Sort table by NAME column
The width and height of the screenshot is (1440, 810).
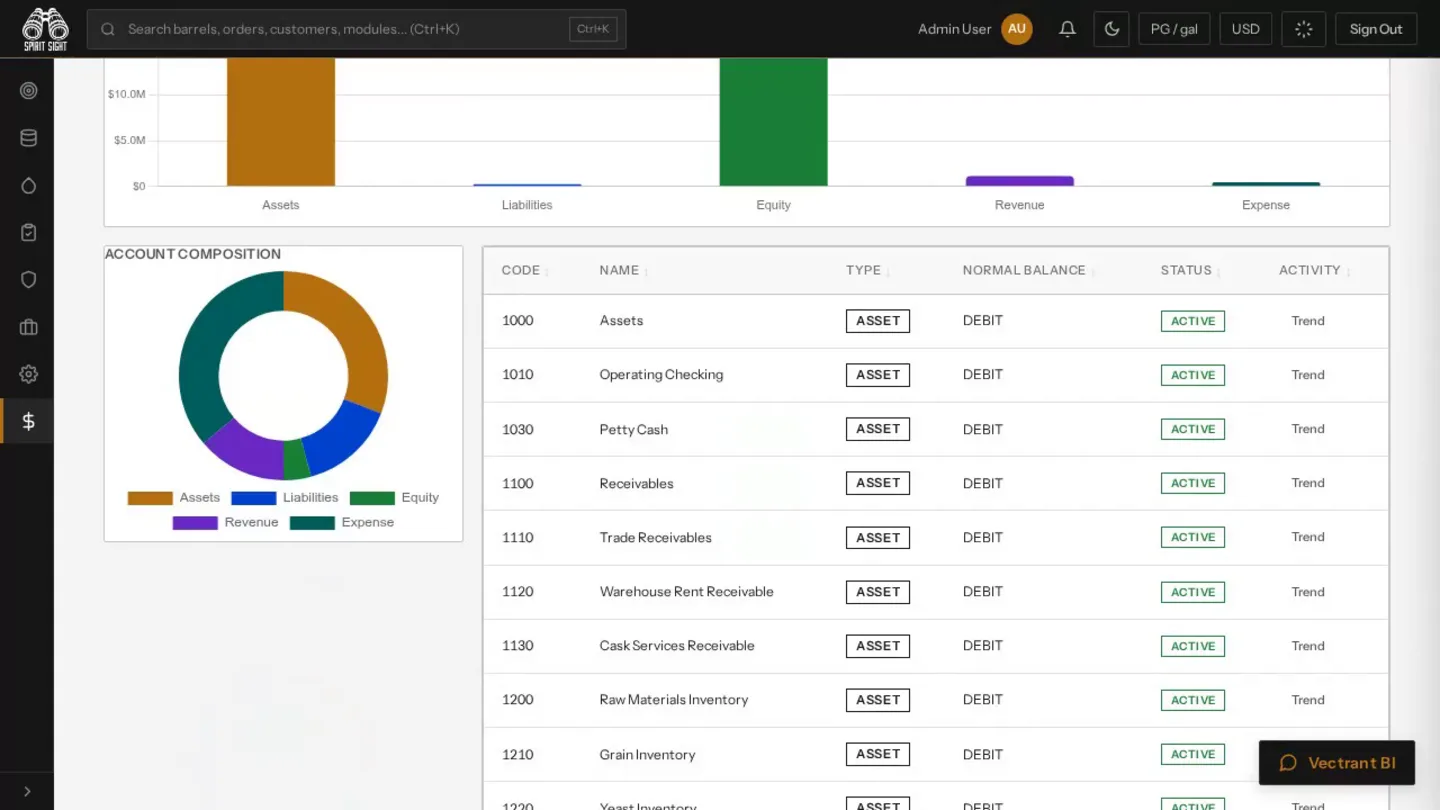[x=623, y=270]
